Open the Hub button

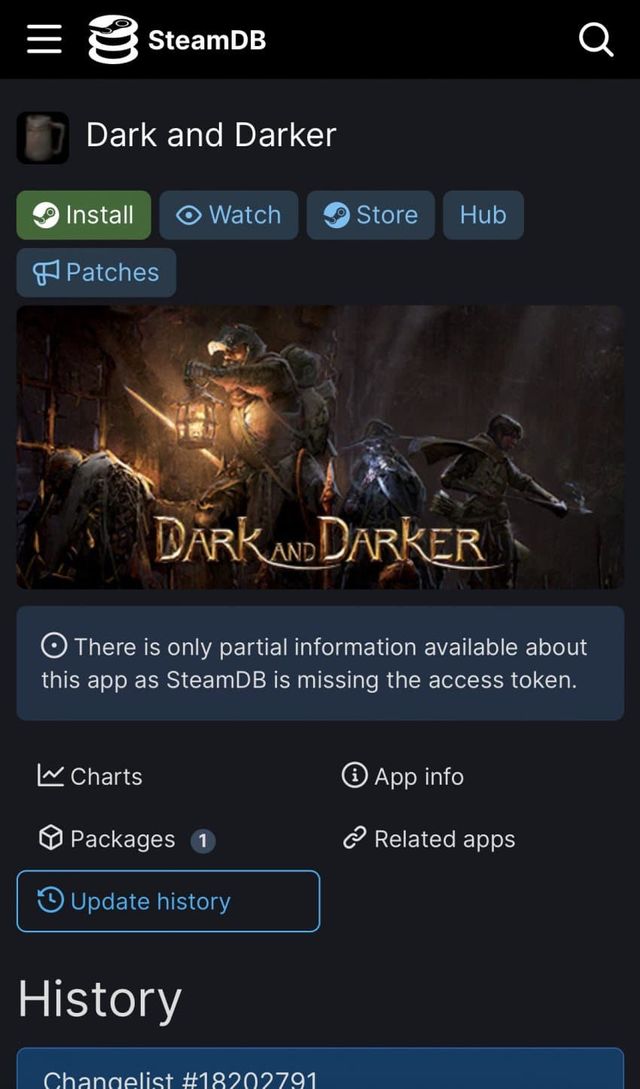point(483,215)
